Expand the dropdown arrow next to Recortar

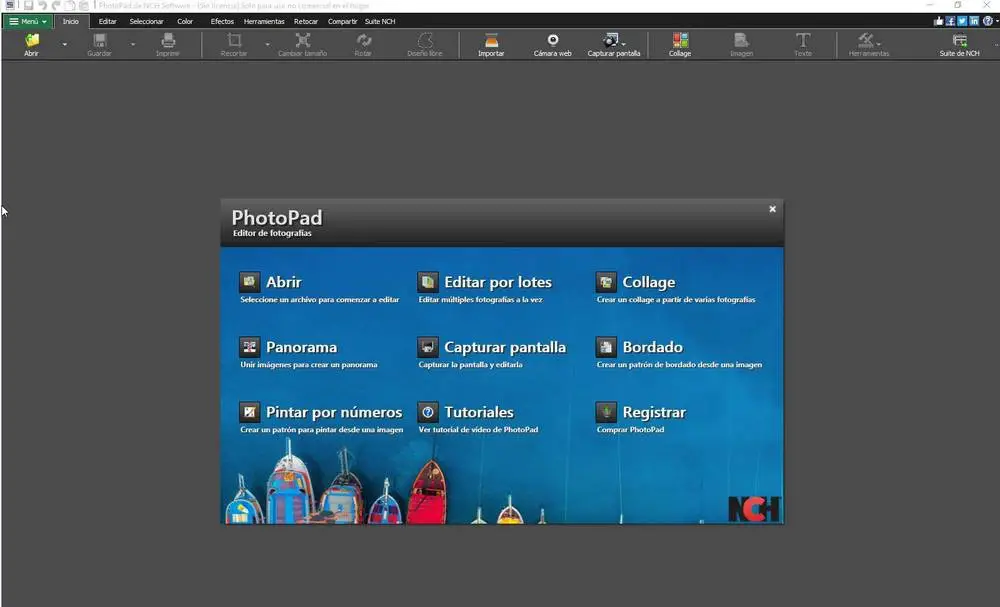tap(267, 45)
